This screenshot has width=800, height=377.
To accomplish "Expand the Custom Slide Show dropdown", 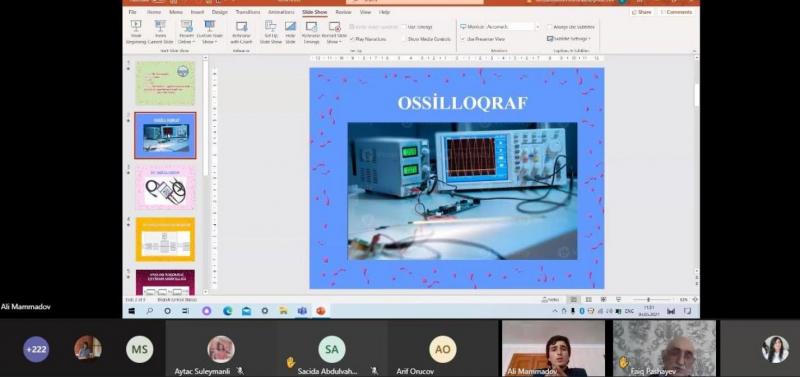I will click(x=210, y=32).
